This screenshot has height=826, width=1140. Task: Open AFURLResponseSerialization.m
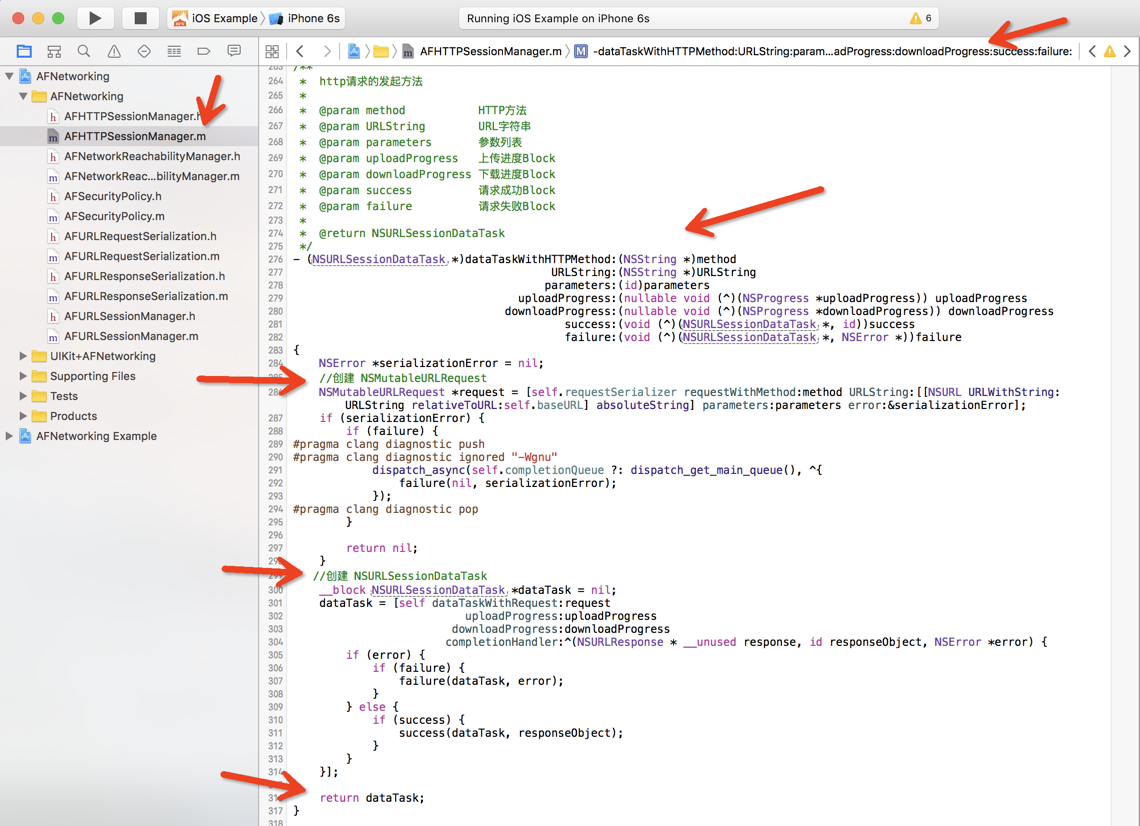(129, 296)
